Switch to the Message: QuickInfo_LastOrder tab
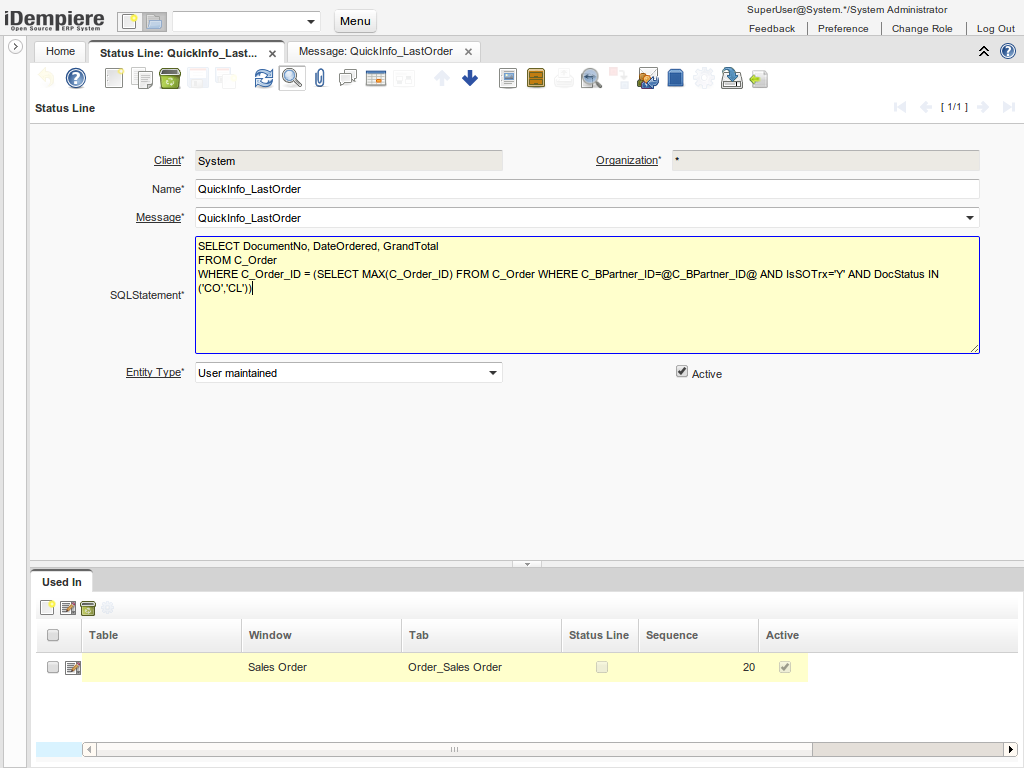Viewport: 1024px width, 768px height. click(376, 51)
